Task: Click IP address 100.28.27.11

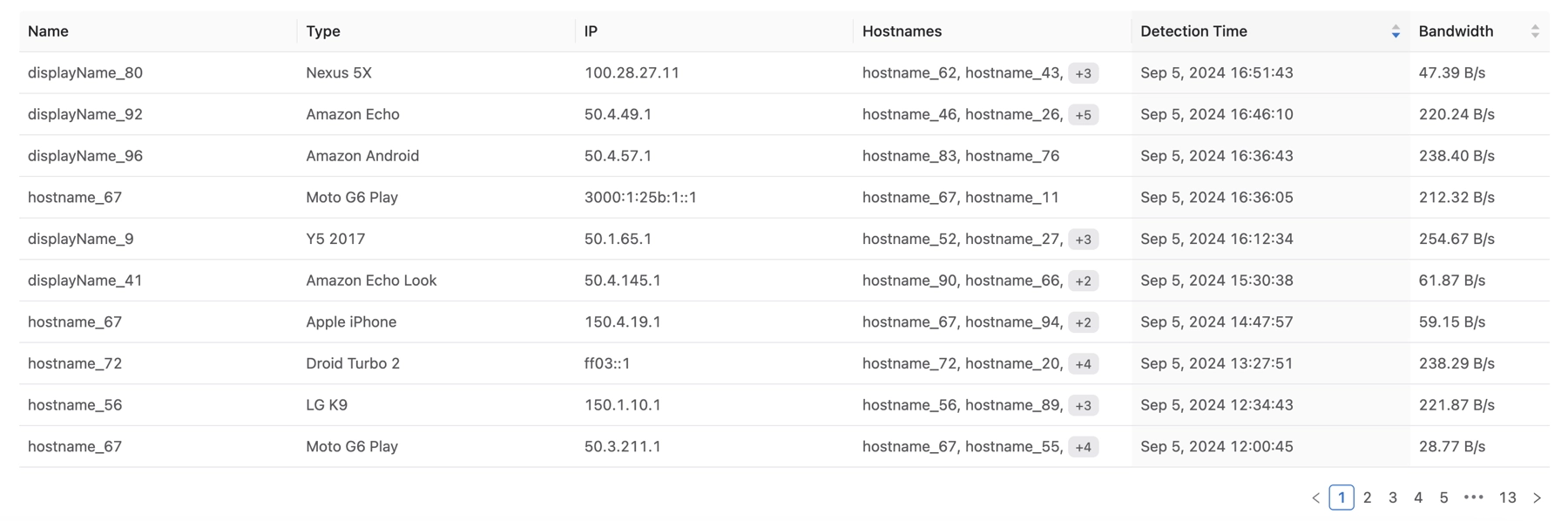Action: tap(632, 73)
